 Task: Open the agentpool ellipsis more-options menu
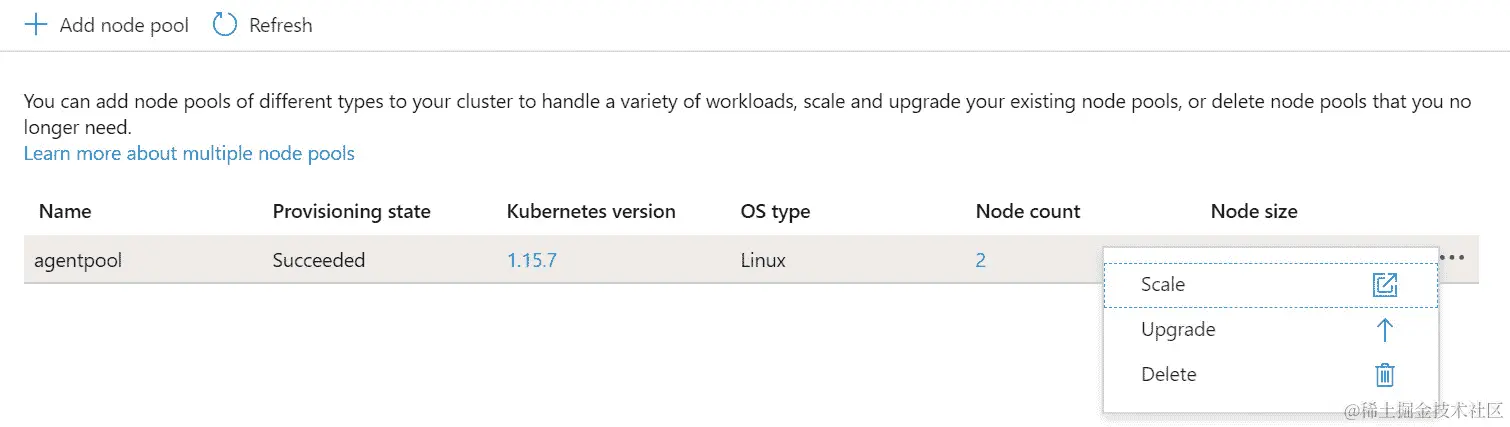[x=1452, y=258]
